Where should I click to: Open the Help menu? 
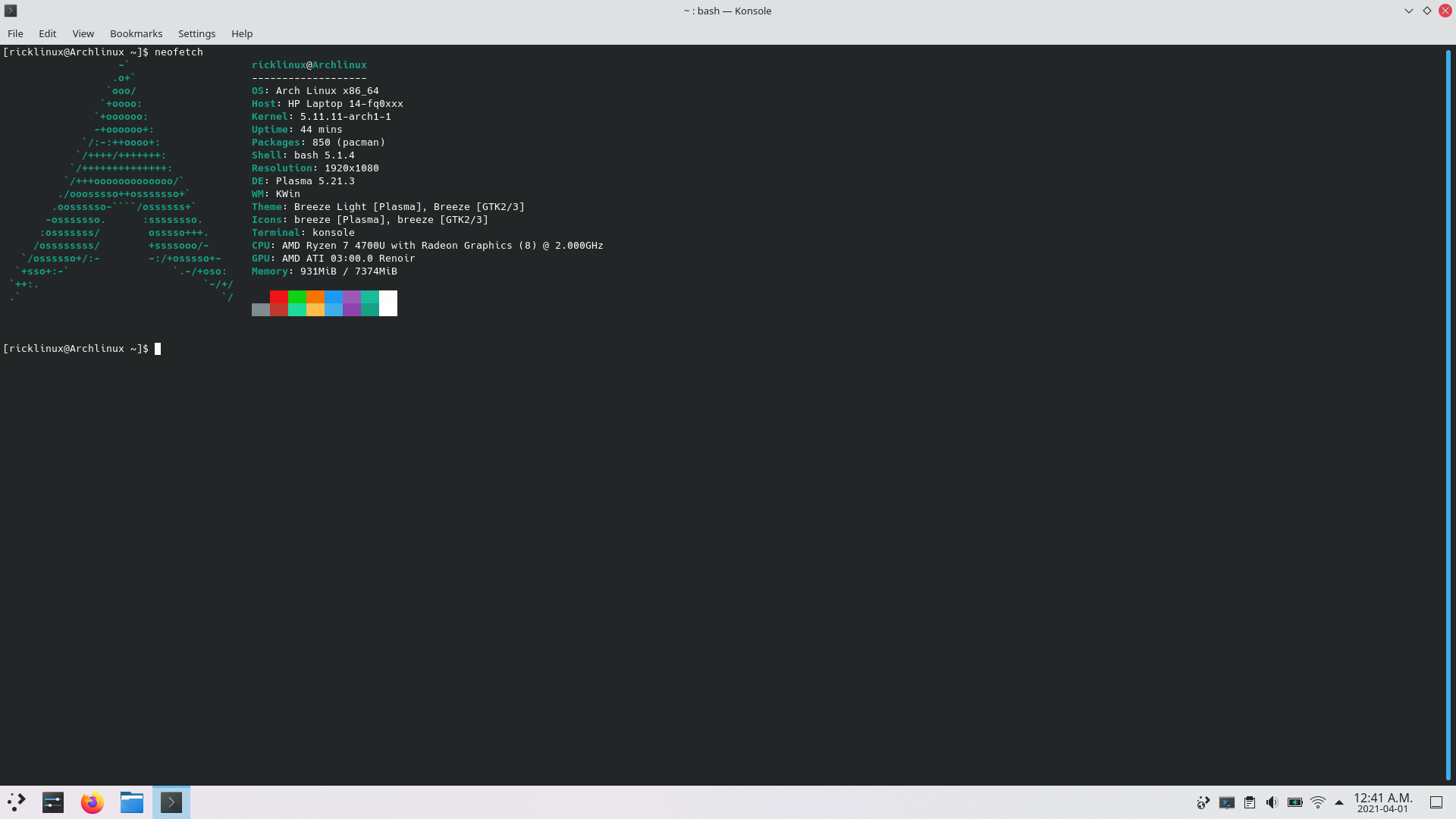242,33
